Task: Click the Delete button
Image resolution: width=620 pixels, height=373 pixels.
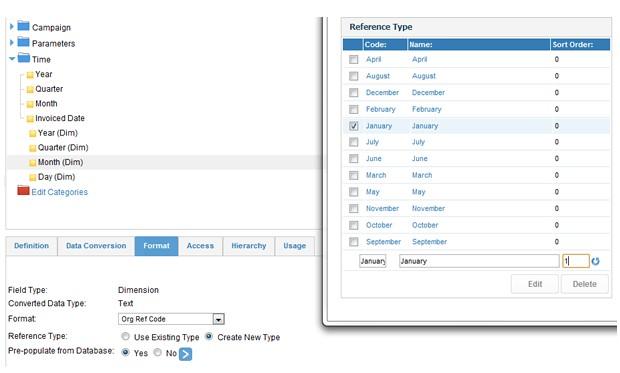Action: pyautogui.click(x=584, y=284)
